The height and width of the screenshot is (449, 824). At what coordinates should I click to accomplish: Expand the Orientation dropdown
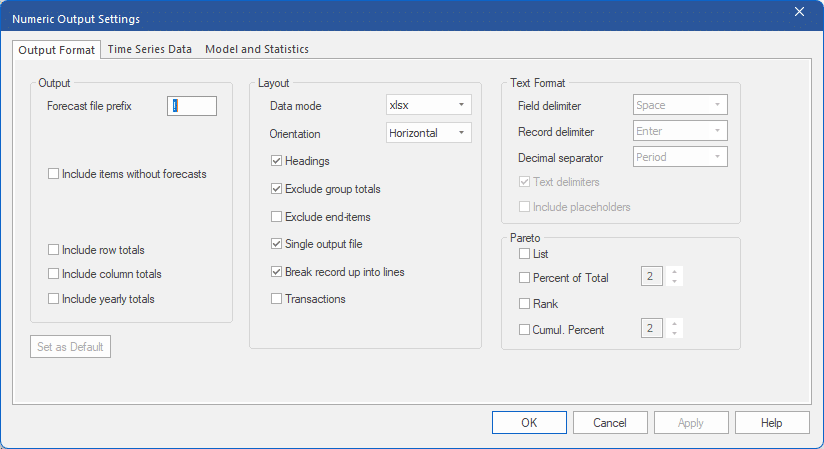tap(428, 132)
